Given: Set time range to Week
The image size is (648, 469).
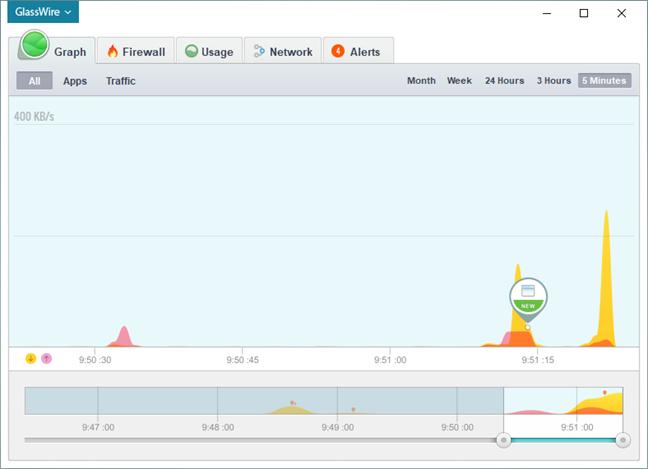Looking at the screenshot, I should tap(459, 81).
